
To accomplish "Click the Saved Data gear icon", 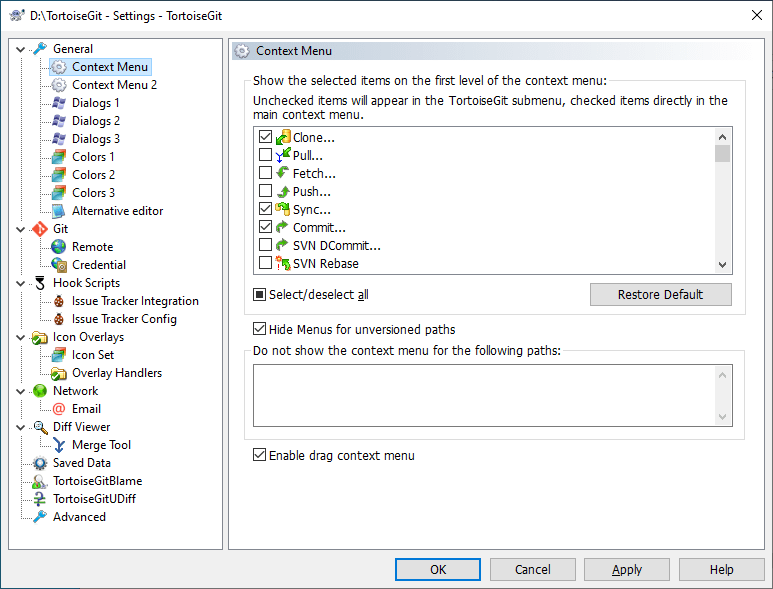I will coord(40,463).
